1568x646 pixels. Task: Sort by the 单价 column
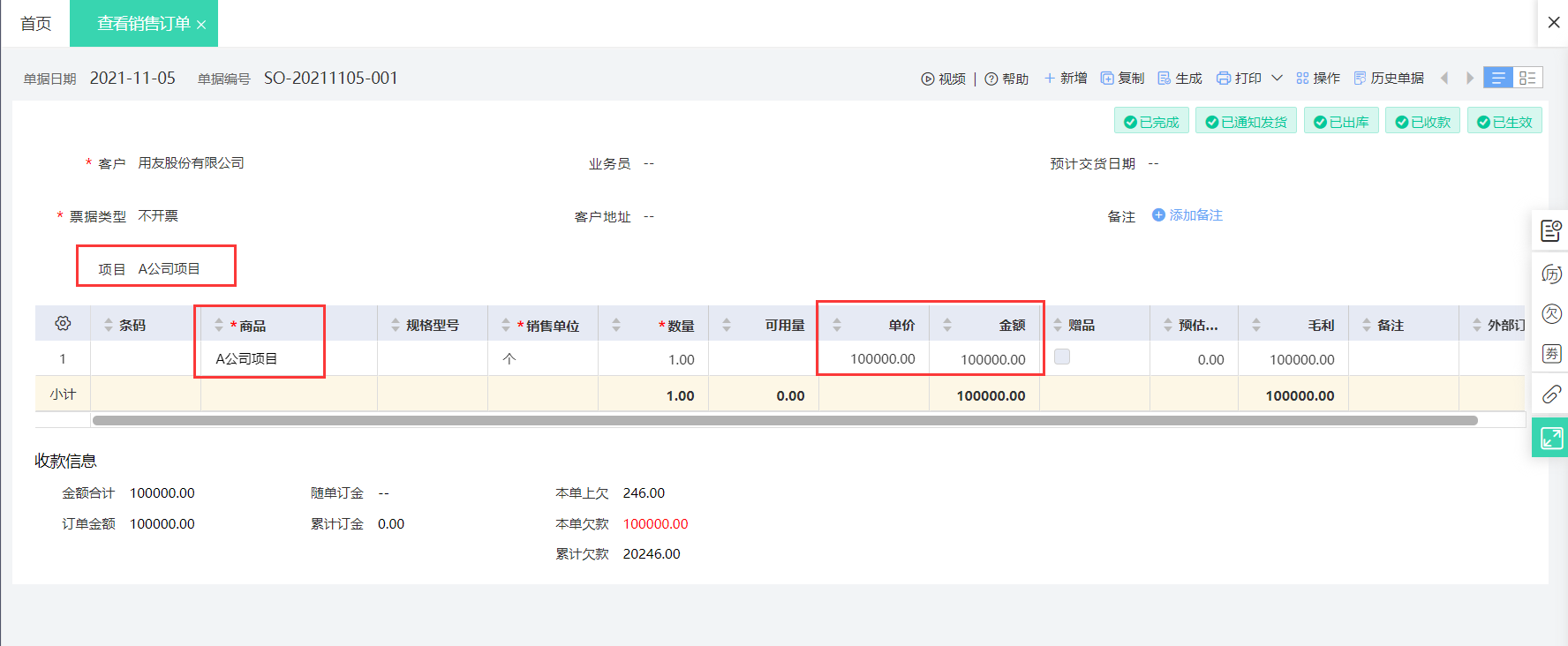point(837,325)
